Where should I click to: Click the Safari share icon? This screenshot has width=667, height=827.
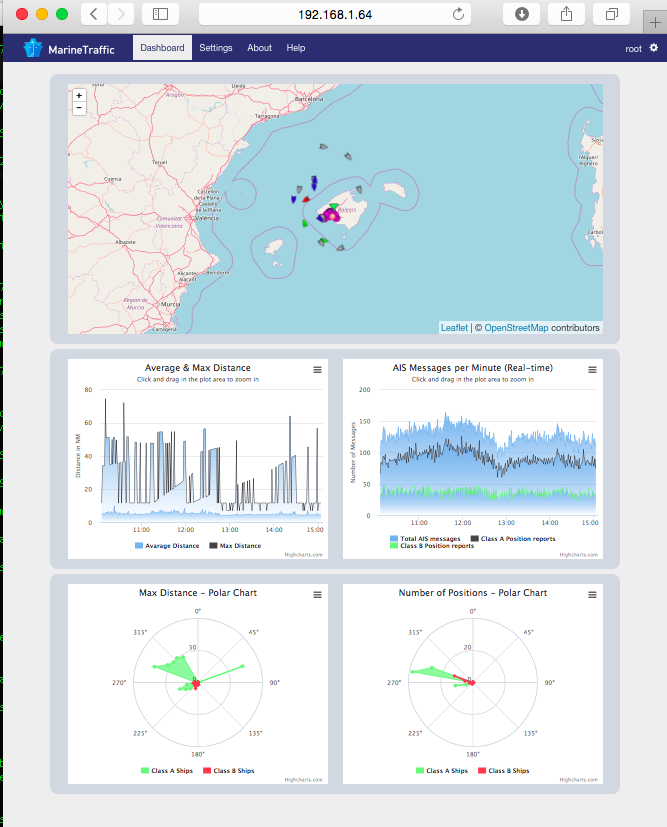(x=566, y=14)
